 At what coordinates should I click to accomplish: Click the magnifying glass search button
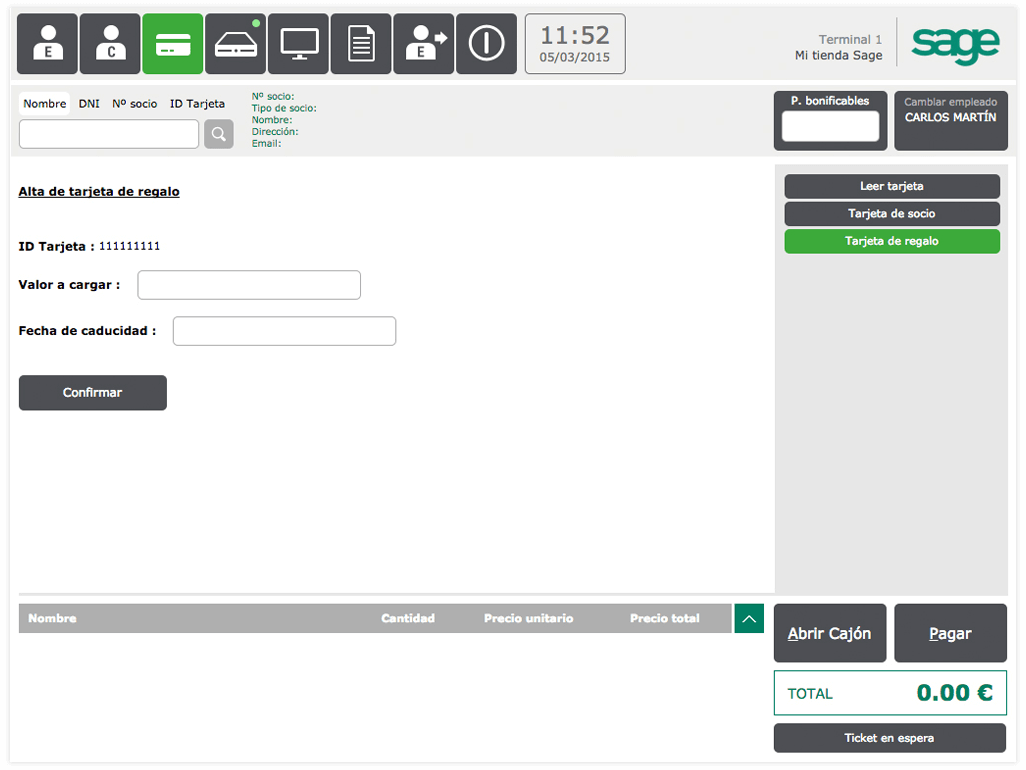[x=219, y=134]
